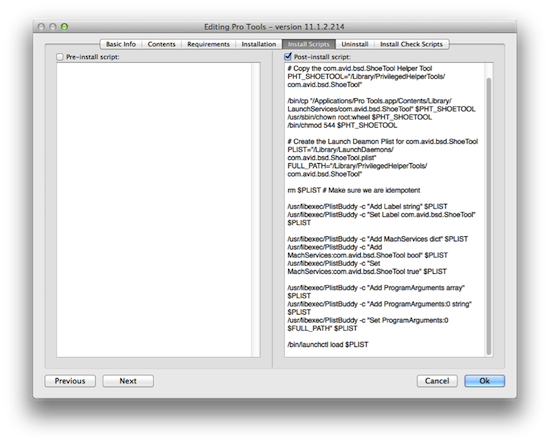Click the '/bin/chmod 544 $PHT_SHOETOOL' line
Screen dimensions: 550x444
tap(342, 125)
